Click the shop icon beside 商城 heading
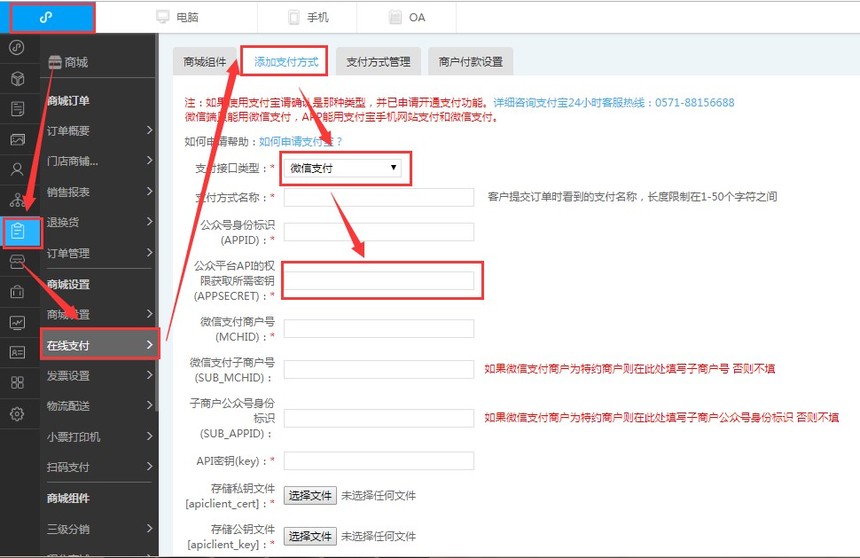 (x=55, y=62)
